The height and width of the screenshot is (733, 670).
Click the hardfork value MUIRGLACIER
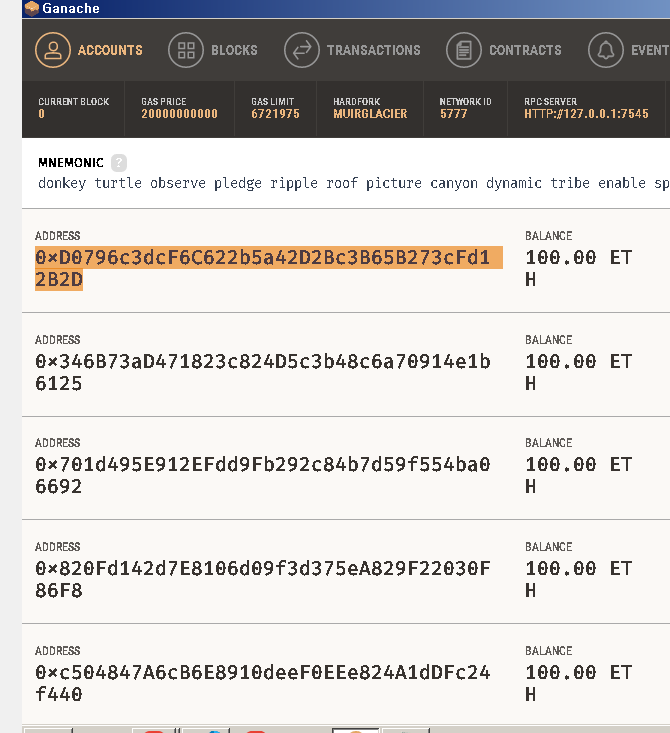pos(370,114)
